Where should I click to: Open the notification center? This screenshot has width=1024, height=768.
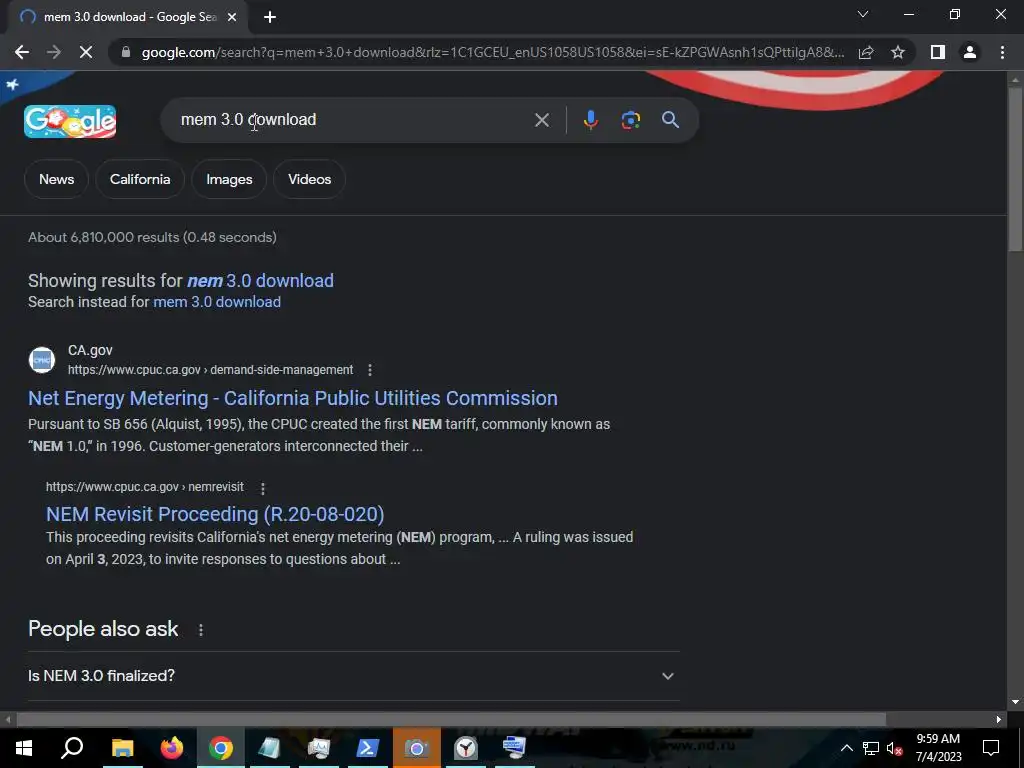click(x=991, y=748)
